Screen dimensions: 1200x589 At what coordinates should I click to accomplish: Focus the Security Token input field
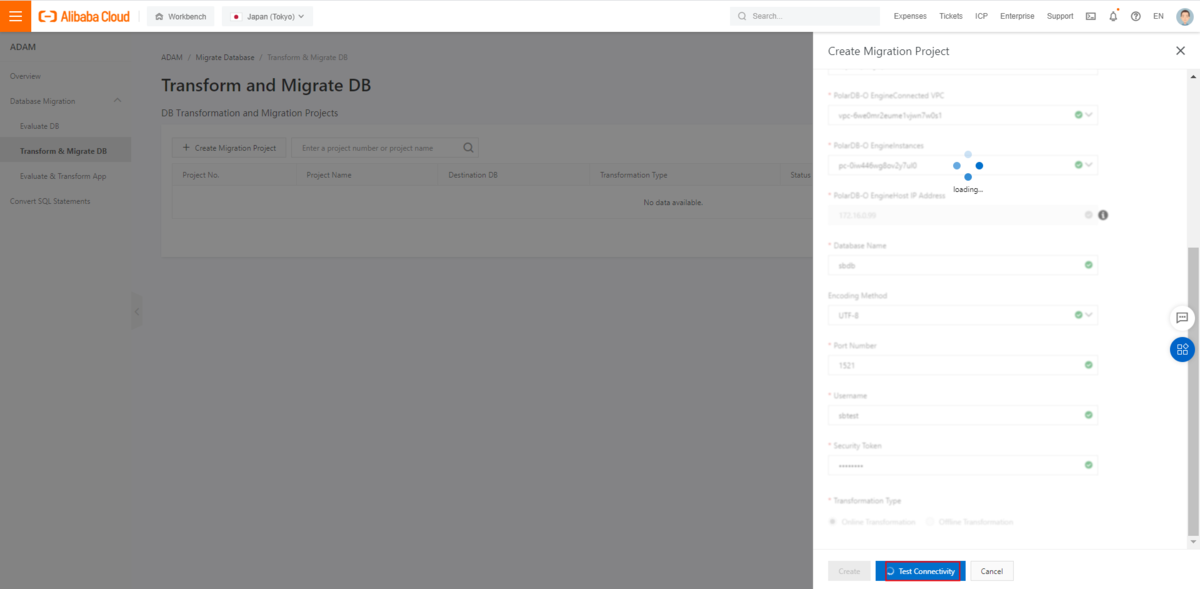coord(963,465)
